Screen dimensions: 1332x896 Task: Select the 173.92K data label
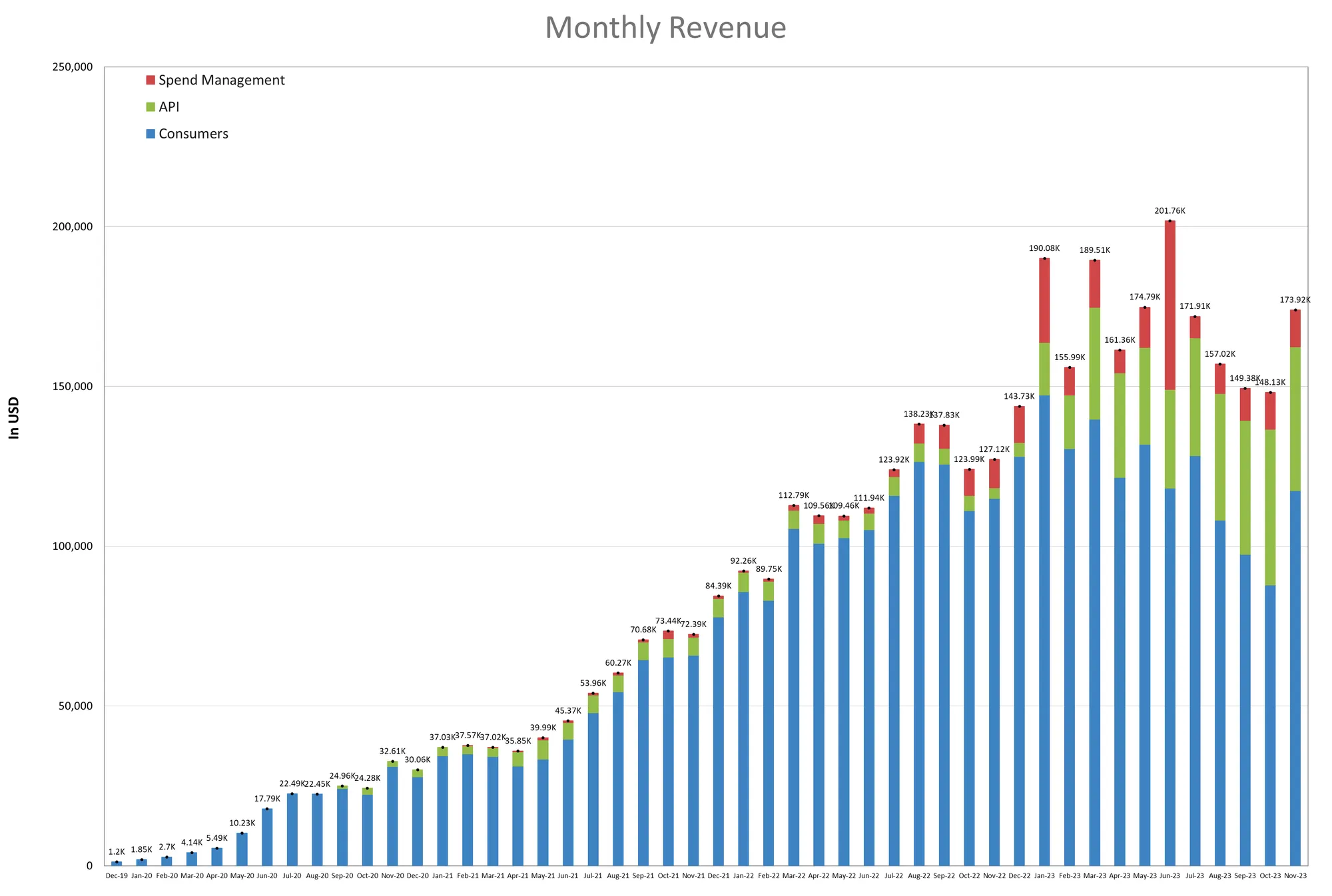coord(1295,300)
